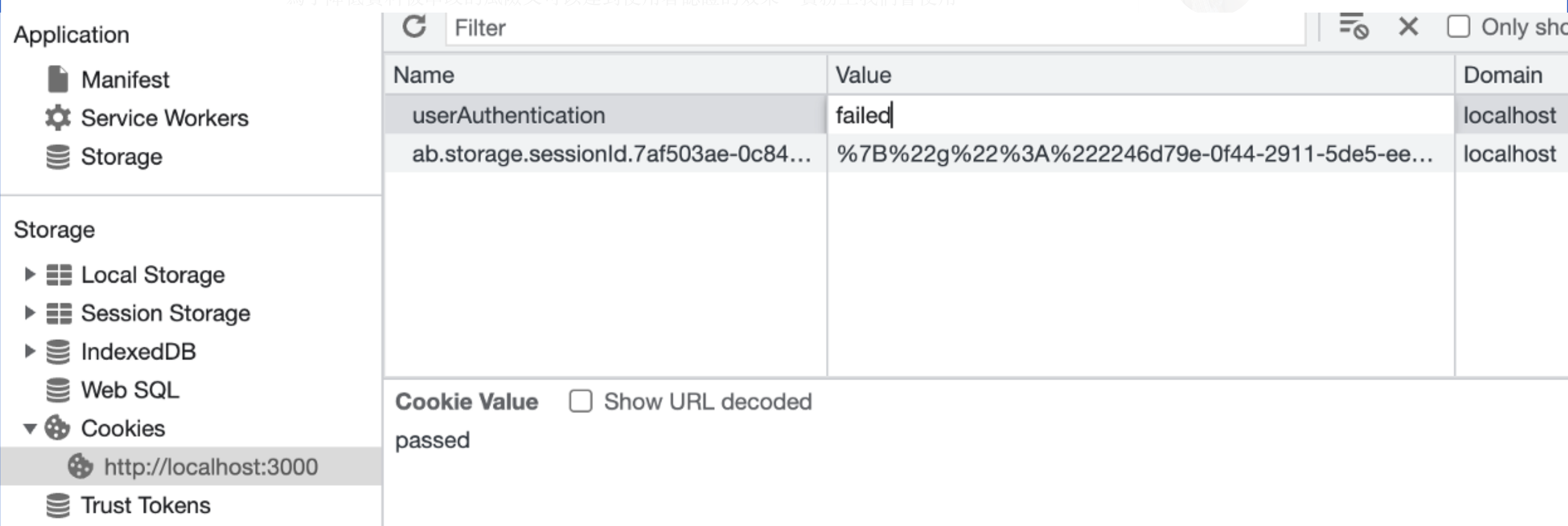This screenshot has height=526, width=1568.
Task: Toggle the Only show cookies checkbox
Action: pyautogui.click(x=1459, y=28)
